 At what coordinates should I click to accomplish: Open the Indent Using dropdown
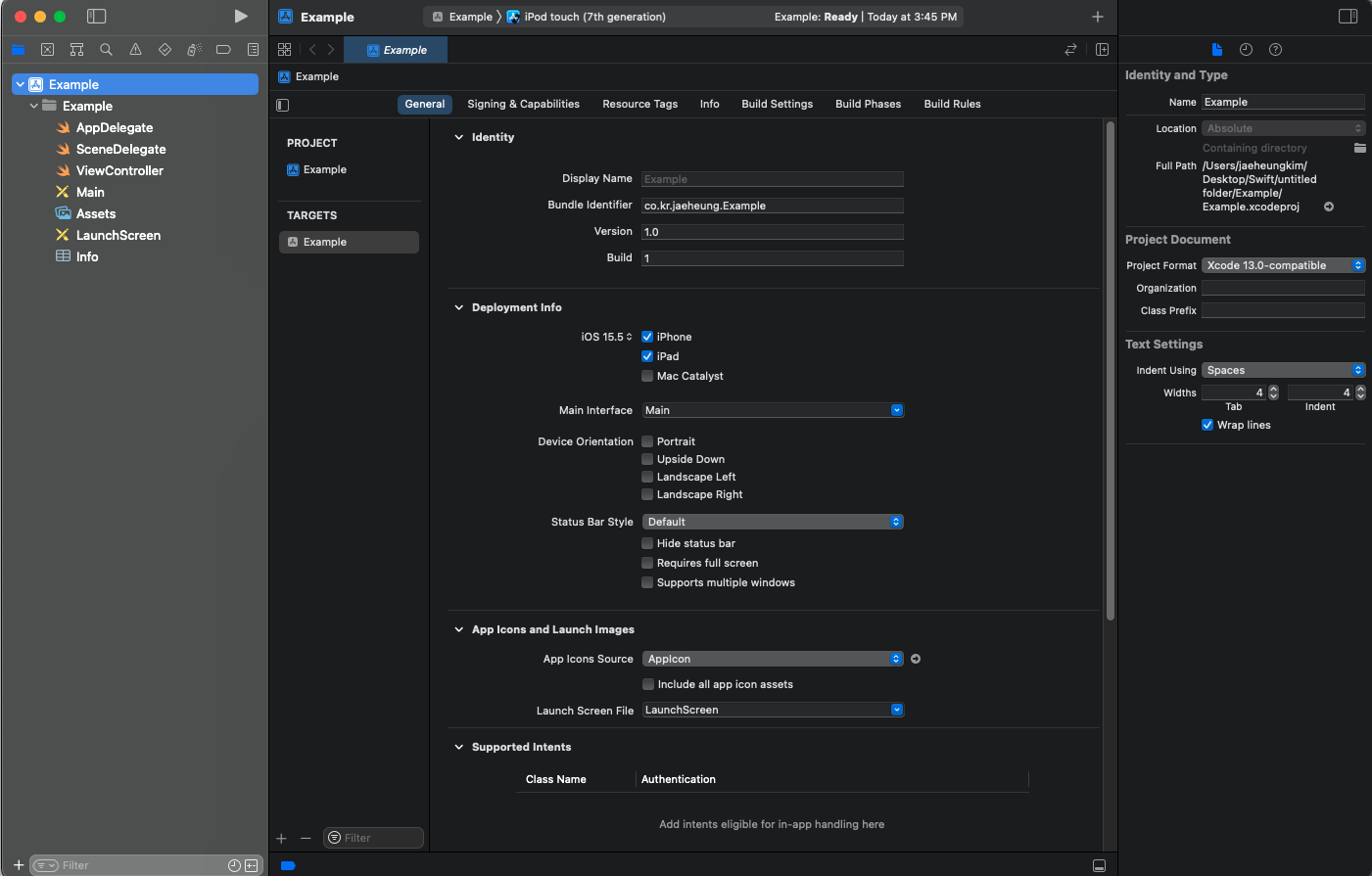[x=1283, y=370]
